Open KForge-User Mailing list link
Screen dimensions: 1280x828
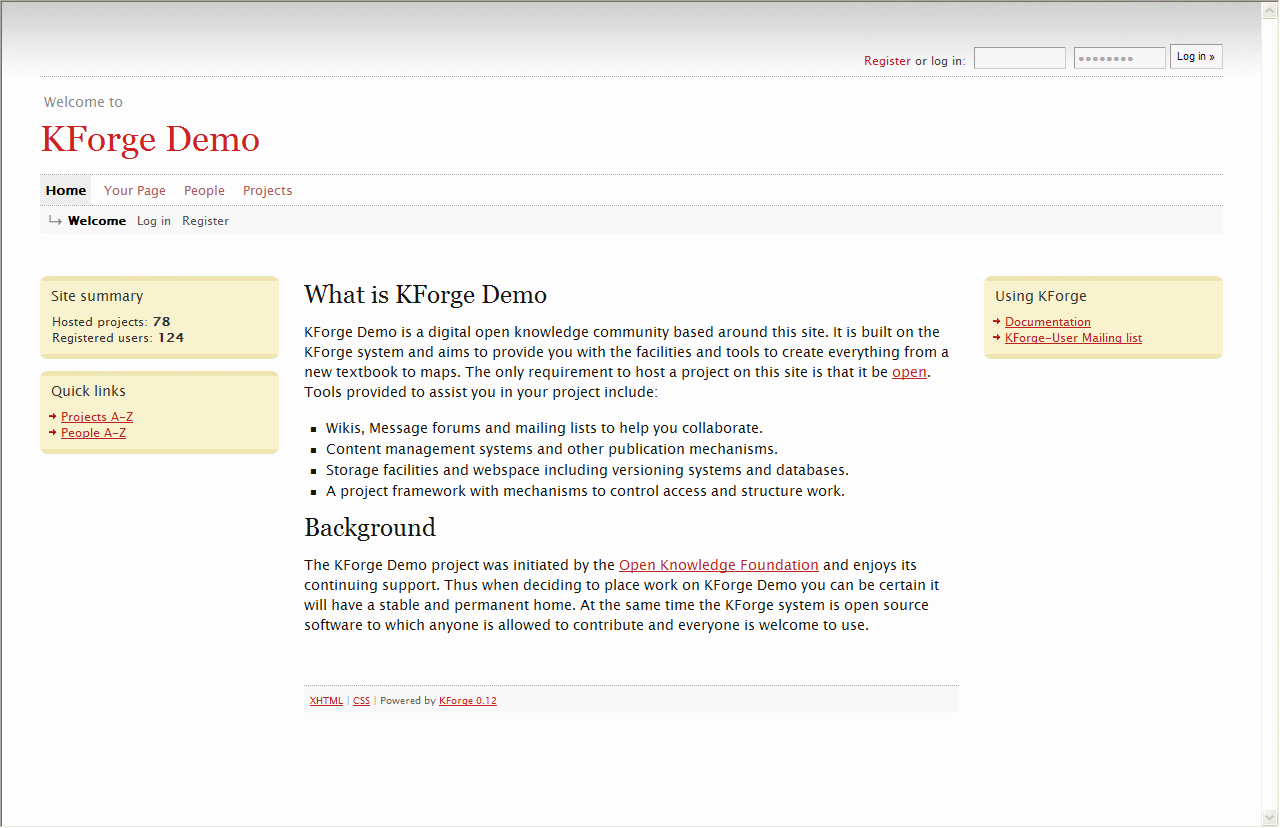(1073, 338)
